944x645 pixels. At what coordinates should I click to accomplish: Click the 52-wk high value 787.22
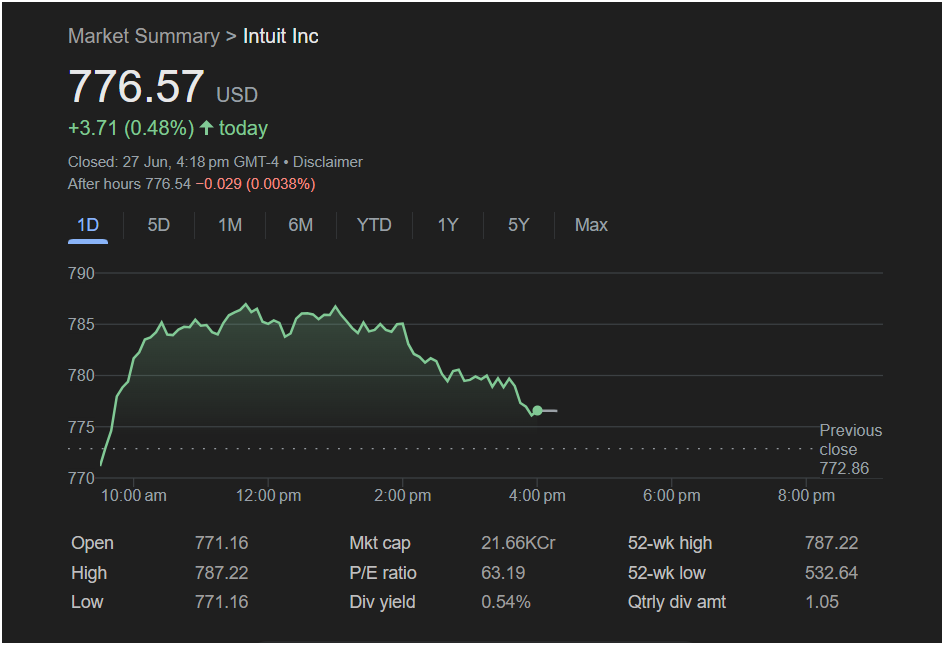(831, 543)
